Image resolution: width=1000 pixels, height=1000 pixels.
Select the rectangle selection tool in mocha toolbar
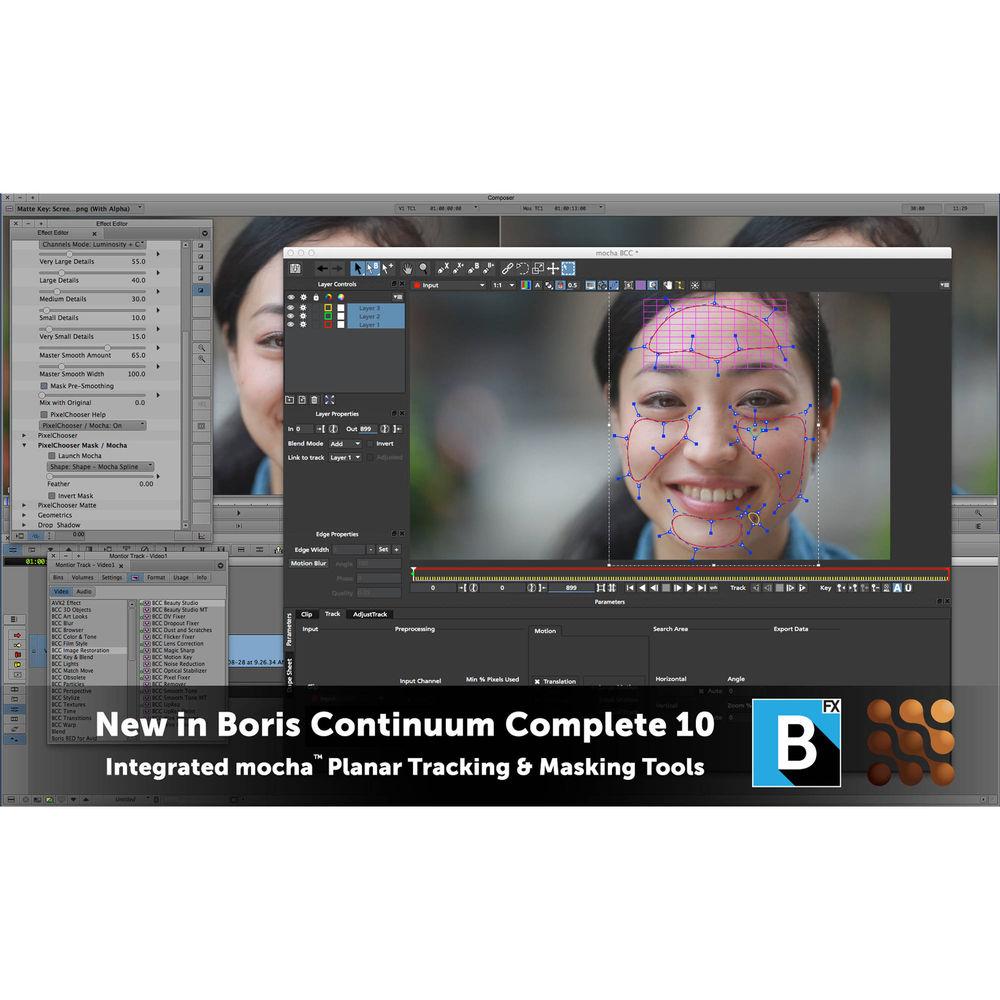(568, 269)
